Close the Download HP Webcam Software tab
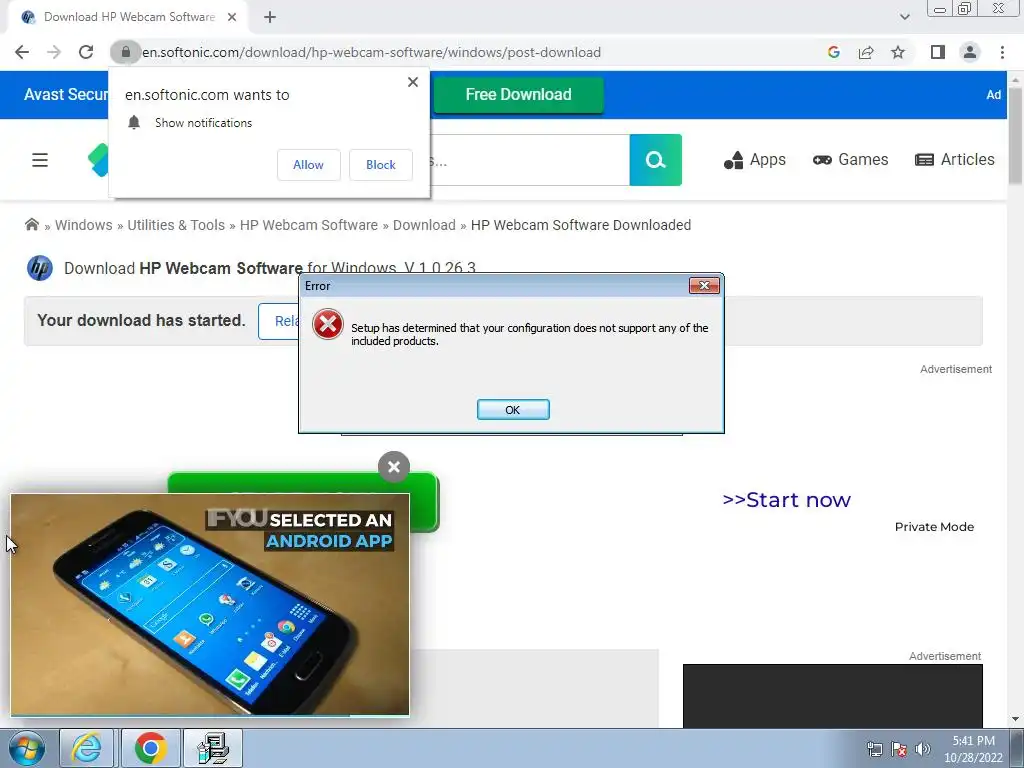The width and height of the screenshot is (1024, 768). (232, 18)
